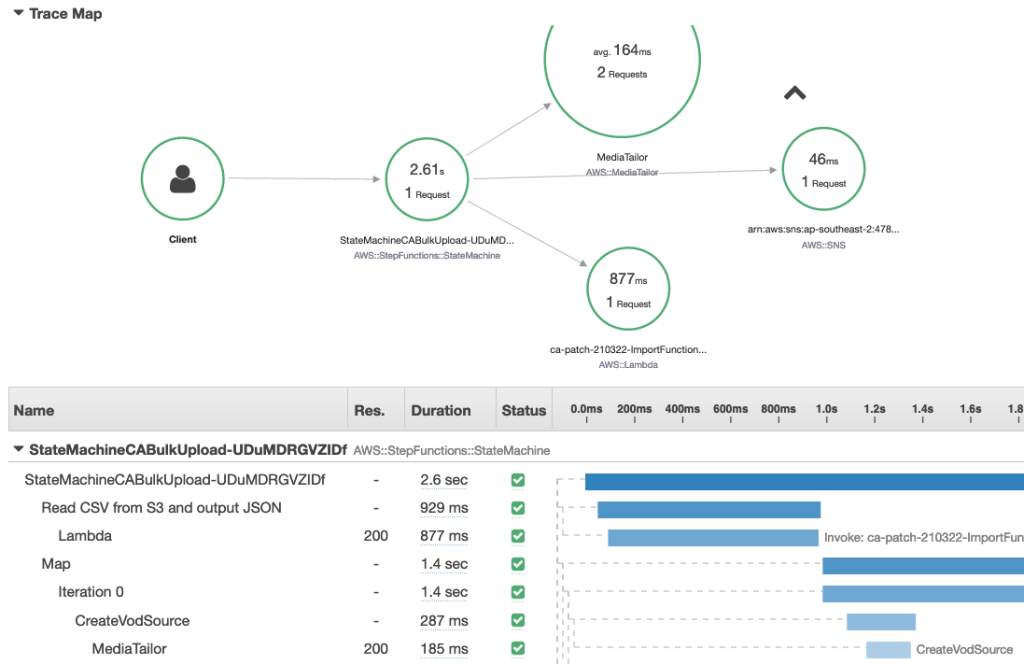Click the AWS::MediaTailor resource link
The height and width of the screenshot is (664, 1024).
click(x=622, y=170)
